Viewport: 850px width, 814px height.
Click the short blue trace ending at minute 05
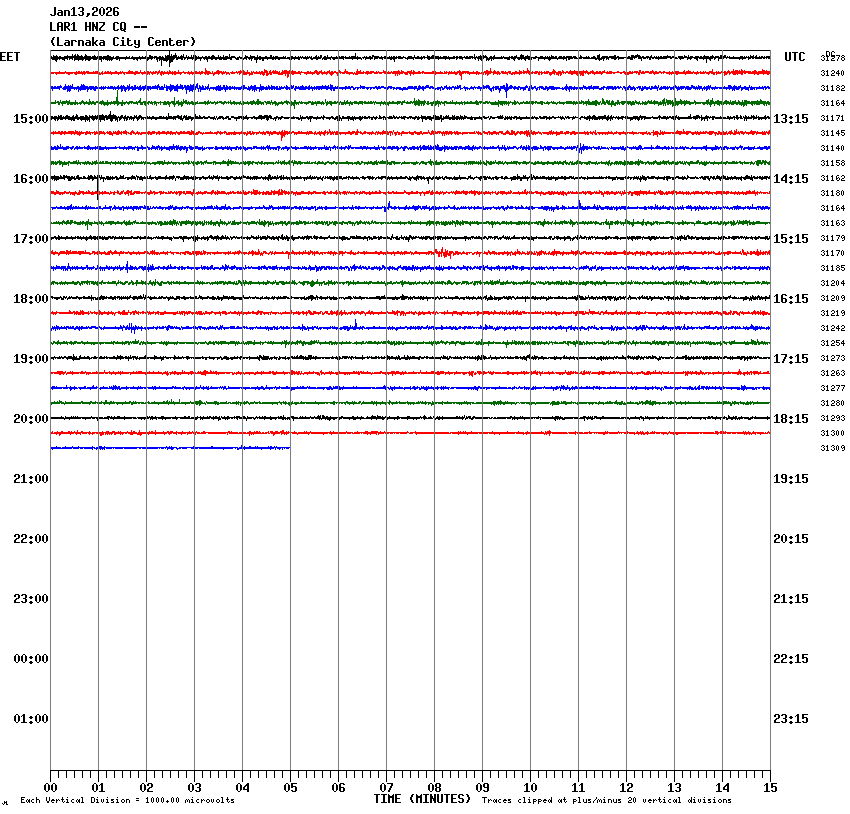point(170,448)
